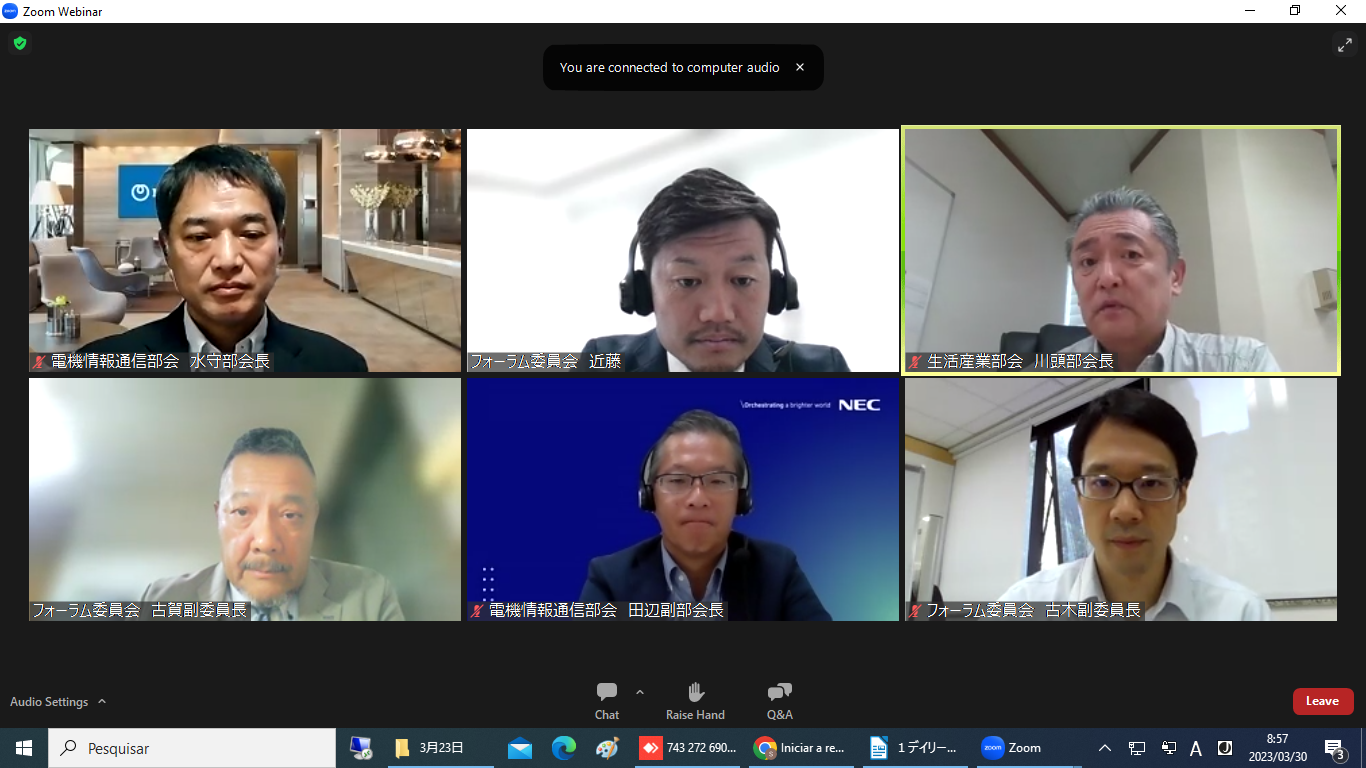Open the 3月23日 folder taskbar item

point(430,748)
